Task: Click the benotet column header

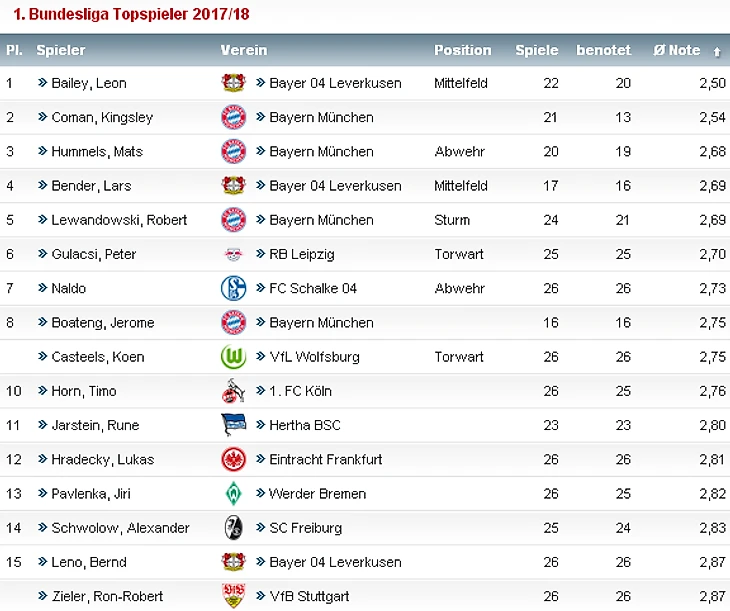Action: tap(603, 50)
